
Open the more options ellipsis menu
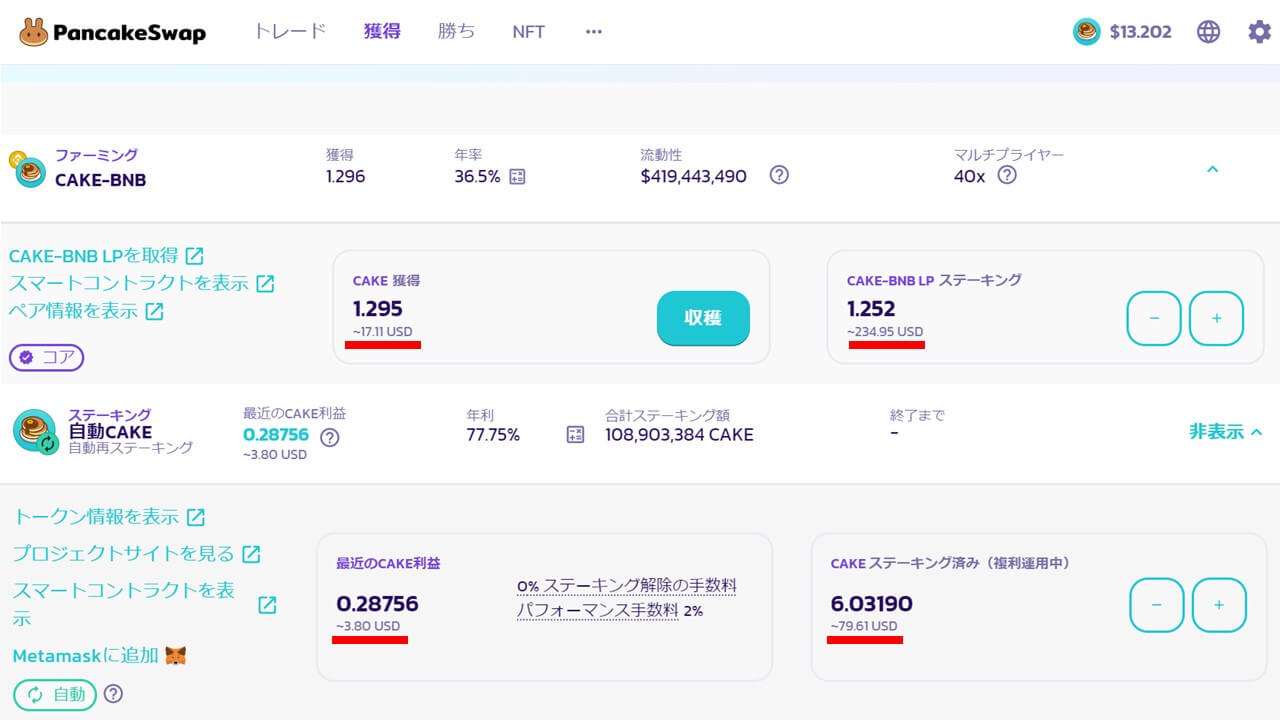(594, 32)
